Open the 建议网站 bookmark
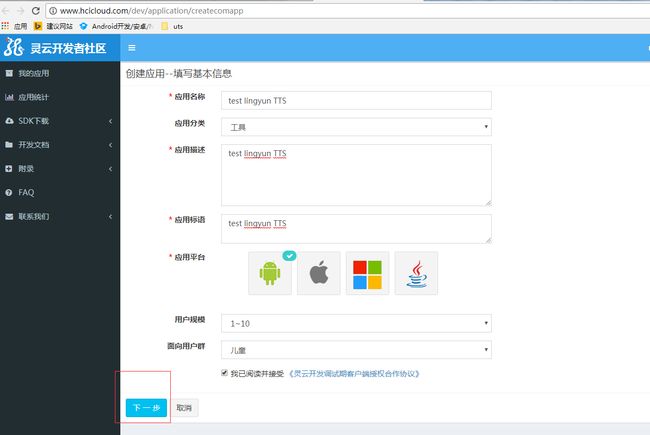The width and height of the screenshot is (650, 435). pyautogui.click(x=53, y=26)
